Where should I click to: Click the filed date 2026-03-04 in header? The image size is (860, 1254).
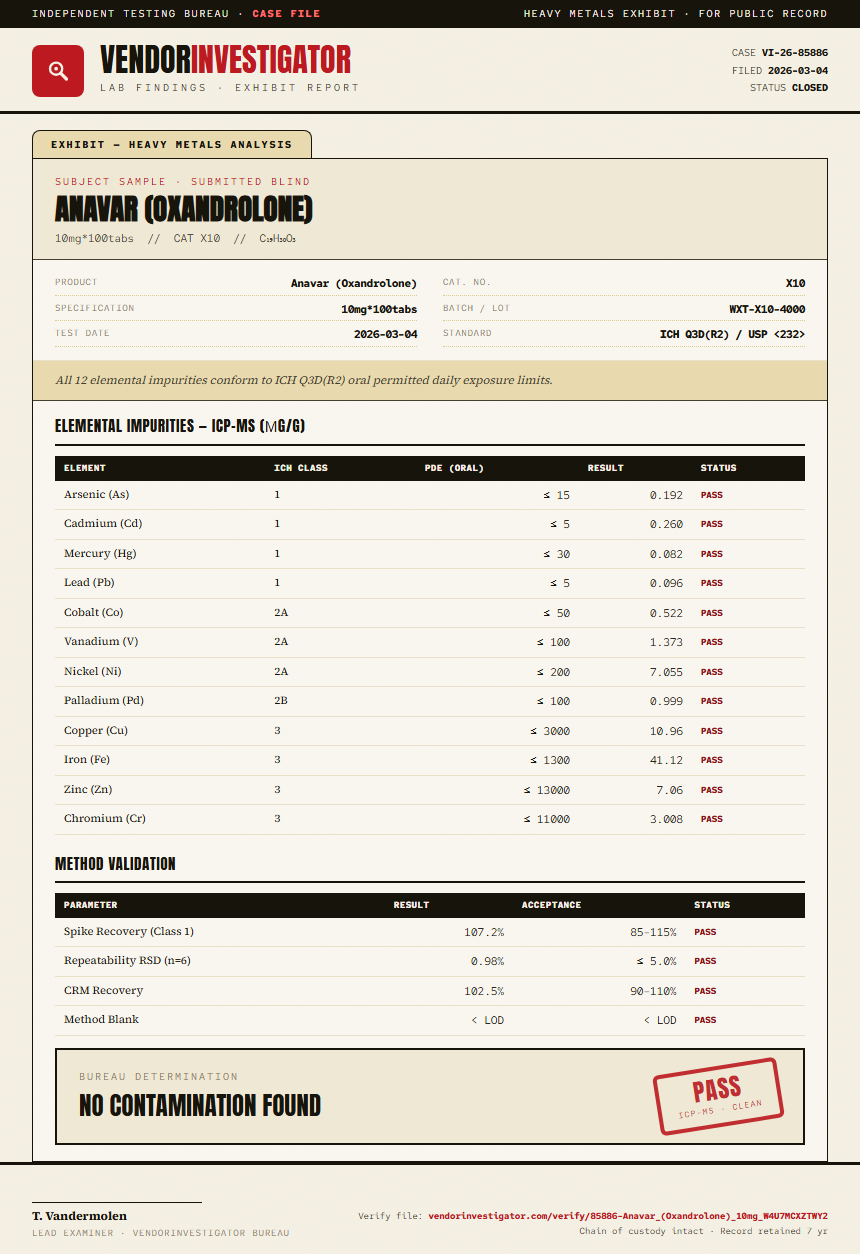click(798, 70)
